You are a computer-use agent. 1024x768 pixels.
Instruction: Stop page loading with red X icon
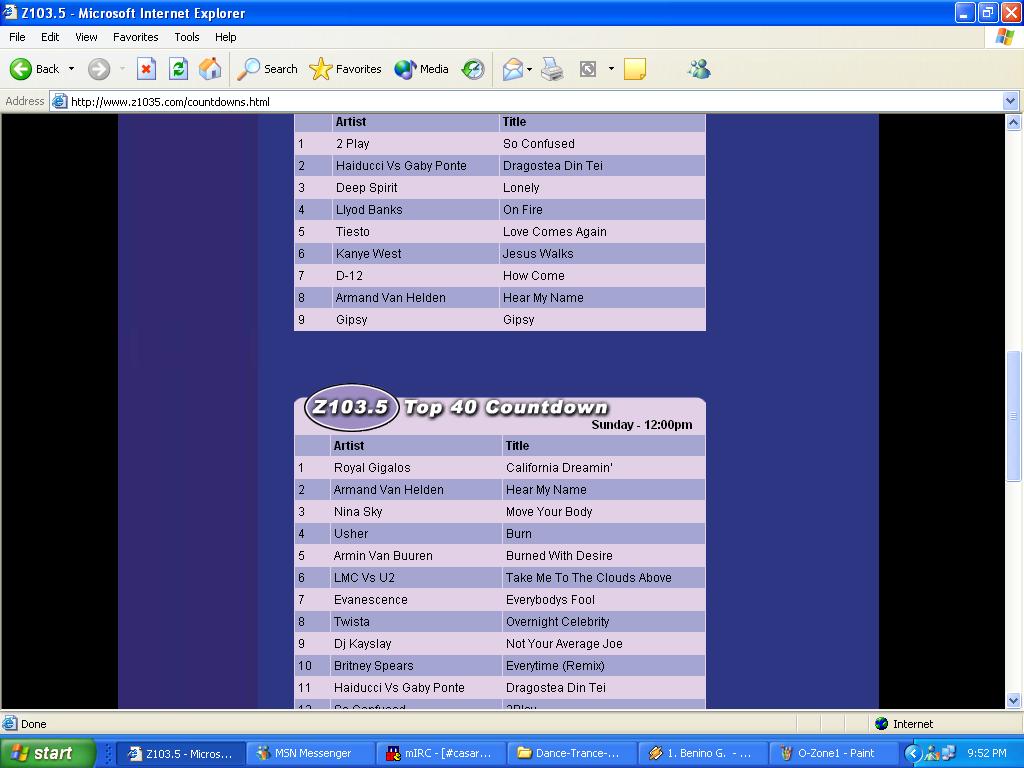(146, 69)
